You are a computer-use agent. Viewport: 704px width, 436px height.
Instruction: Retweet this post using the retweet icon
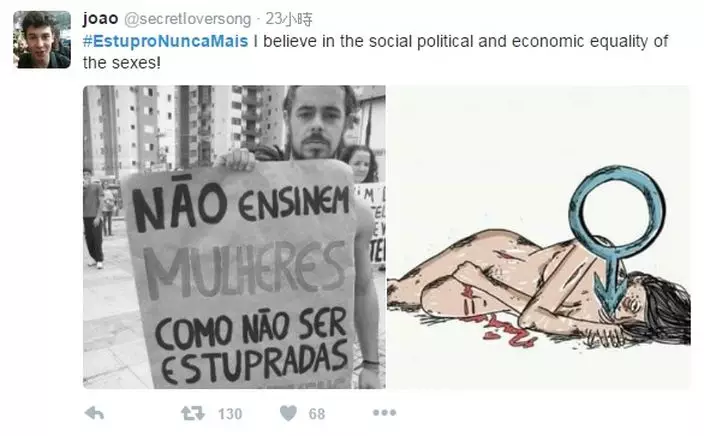pyautogui.click(x=193, y=413)
